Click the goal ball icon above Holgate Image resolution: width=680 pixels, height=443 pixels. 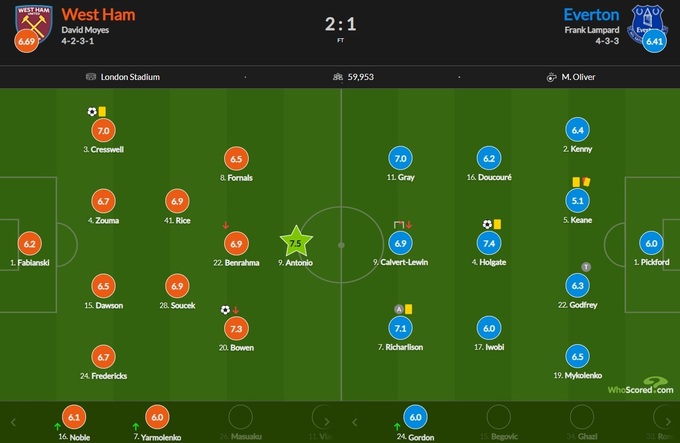click(487, 224)
